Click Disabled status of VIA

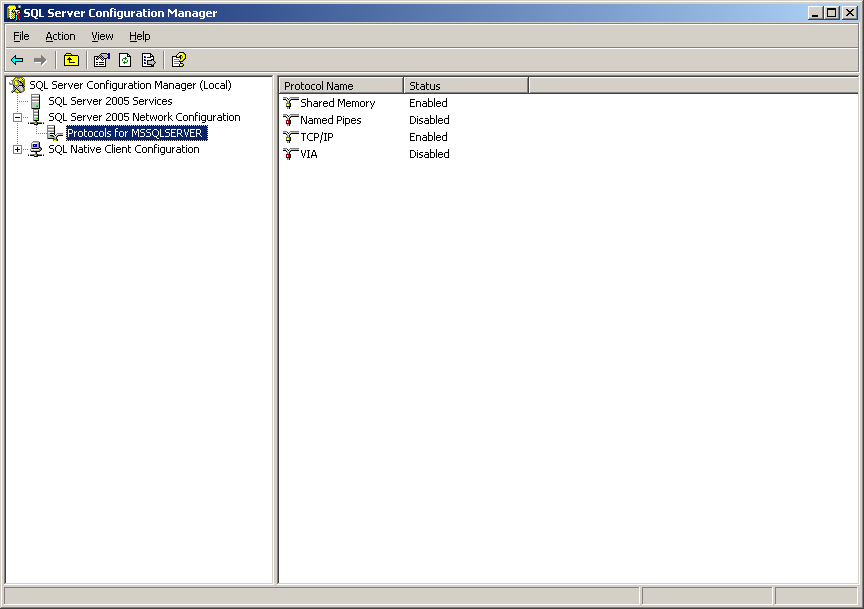point(429,154)
